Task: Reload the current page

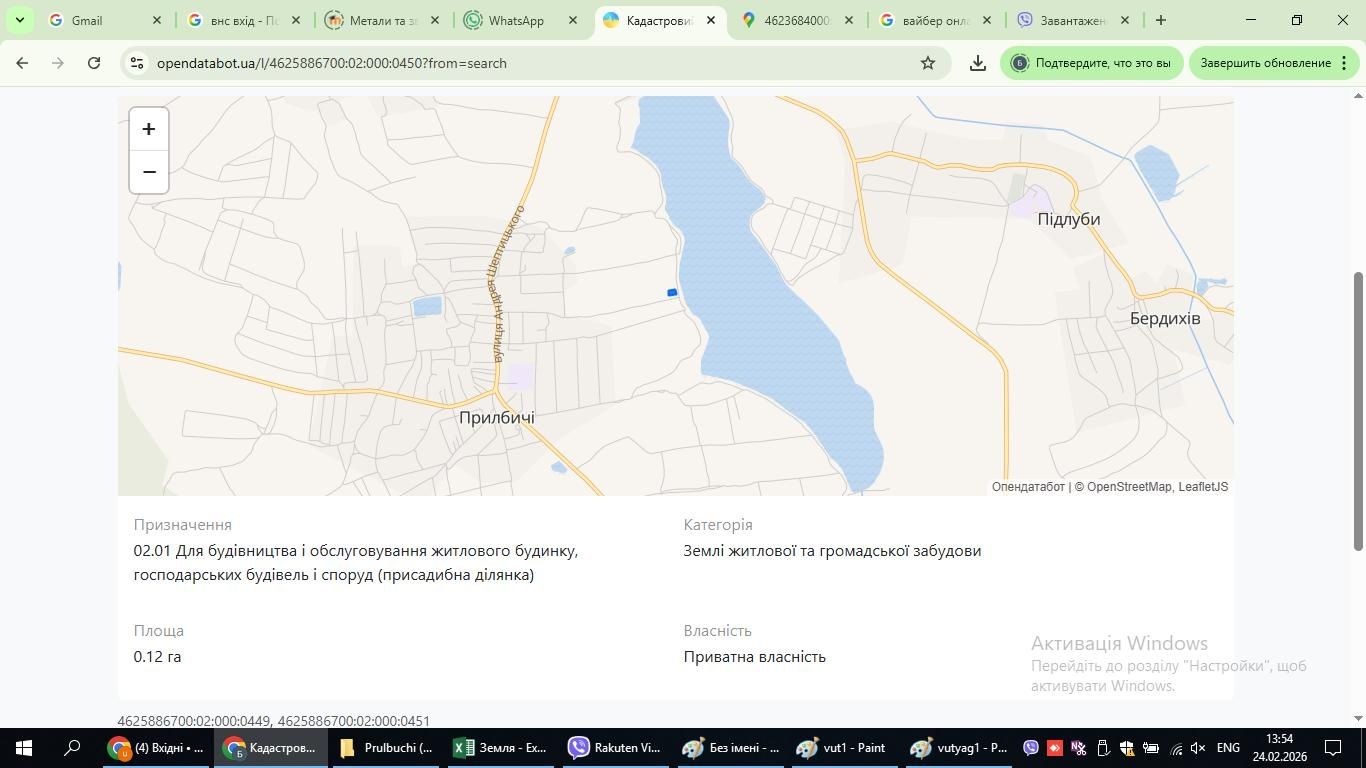Action: pyautogui.click(x=94, y=63)
